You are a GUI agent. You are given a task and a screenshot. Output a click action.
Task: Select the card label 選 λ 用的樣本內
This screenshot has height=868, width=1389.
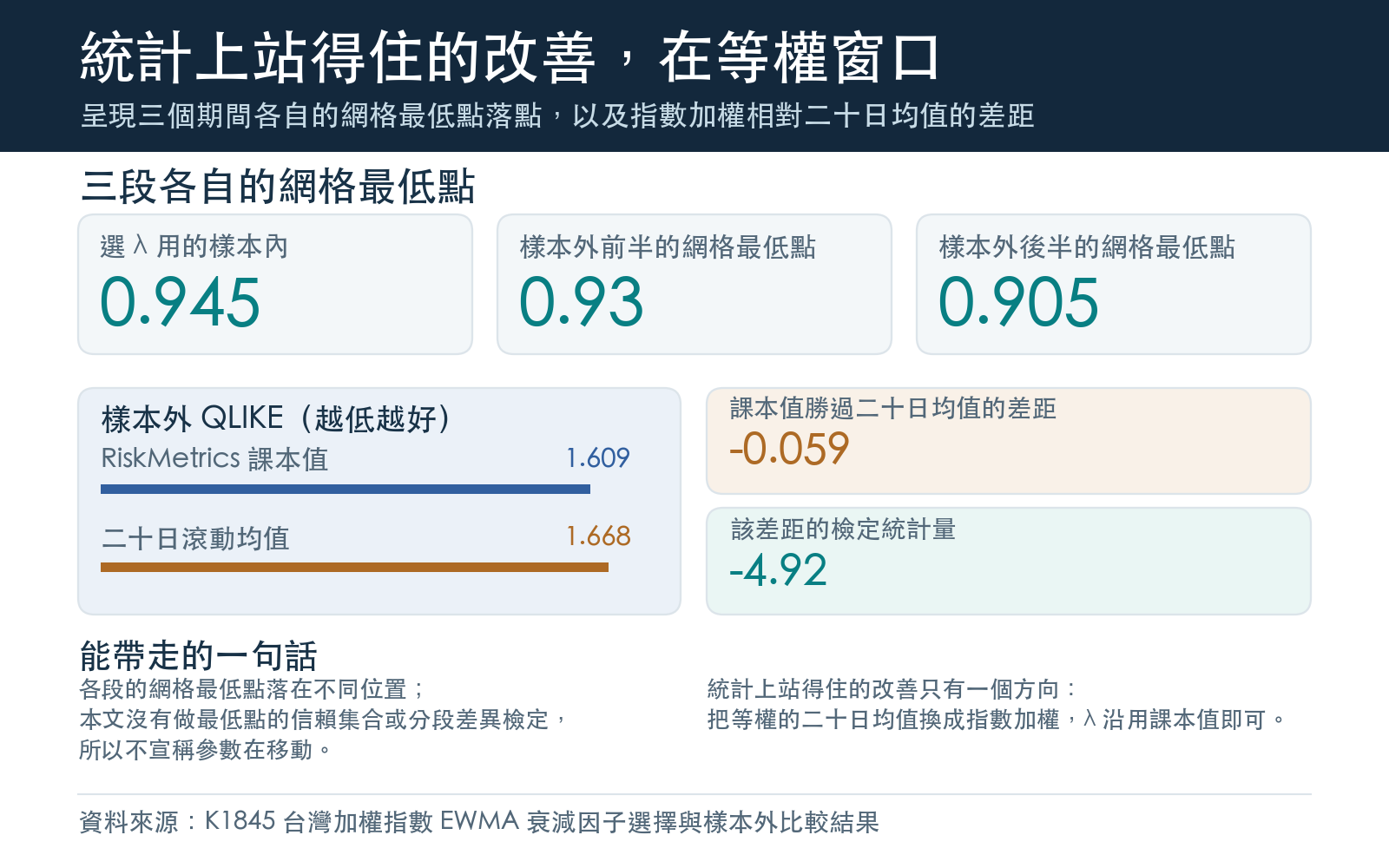194,247
